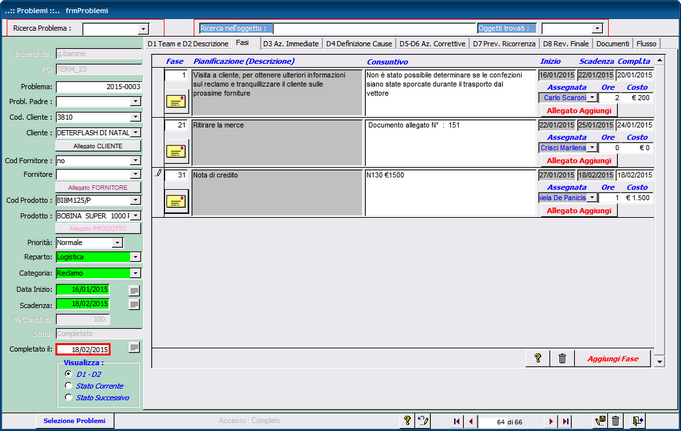Open the Reparto Logistica dropdown

click(136, 257)
